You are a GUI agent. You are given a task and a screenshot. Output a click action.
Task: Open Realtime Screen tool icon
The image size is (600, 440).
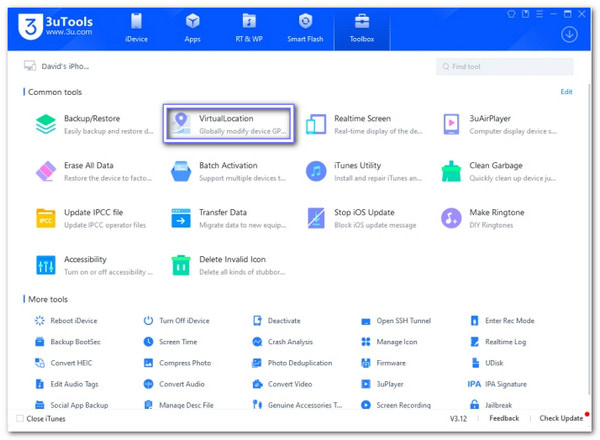pyautogui.click(x=316, y=124)
